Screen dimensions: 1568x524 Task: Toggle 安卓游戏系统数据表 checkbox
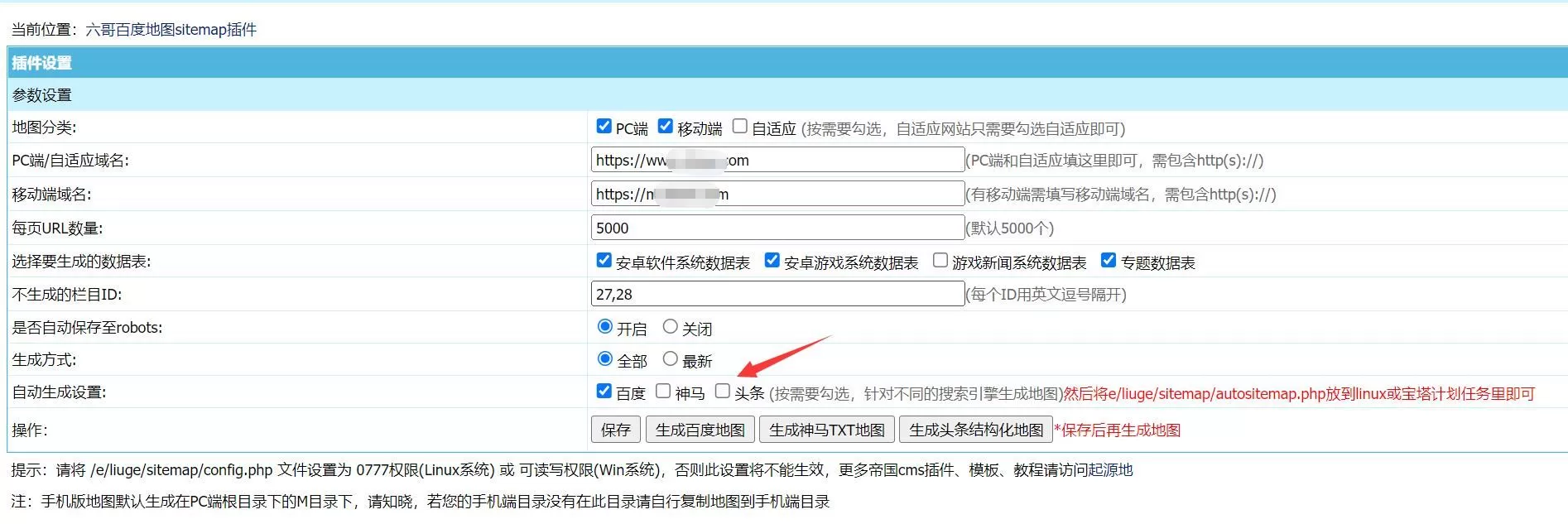[772, 261]
